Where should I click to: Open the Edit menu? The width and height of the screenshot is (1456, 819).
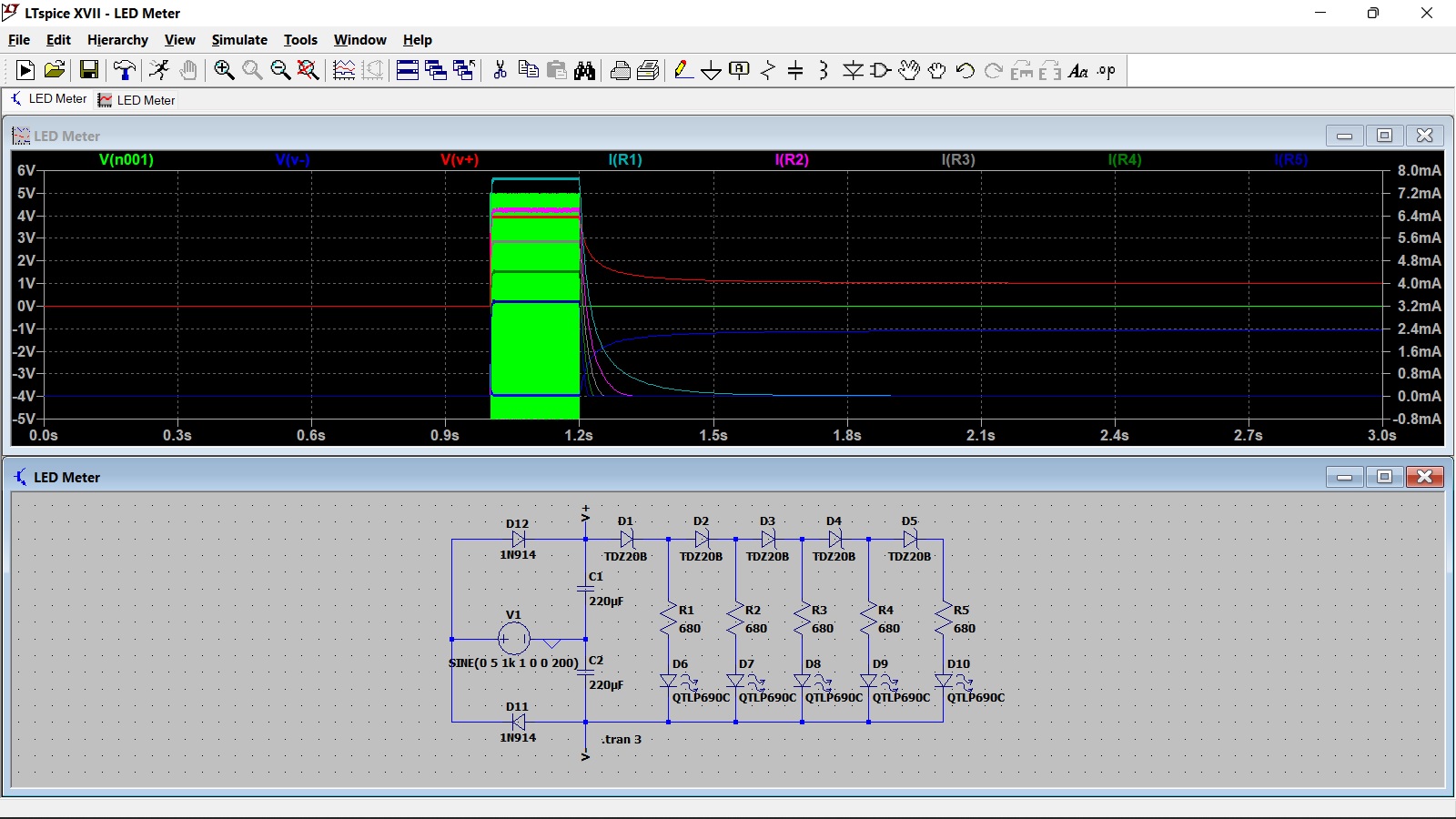pyautogui.click(x=58, y=40)
